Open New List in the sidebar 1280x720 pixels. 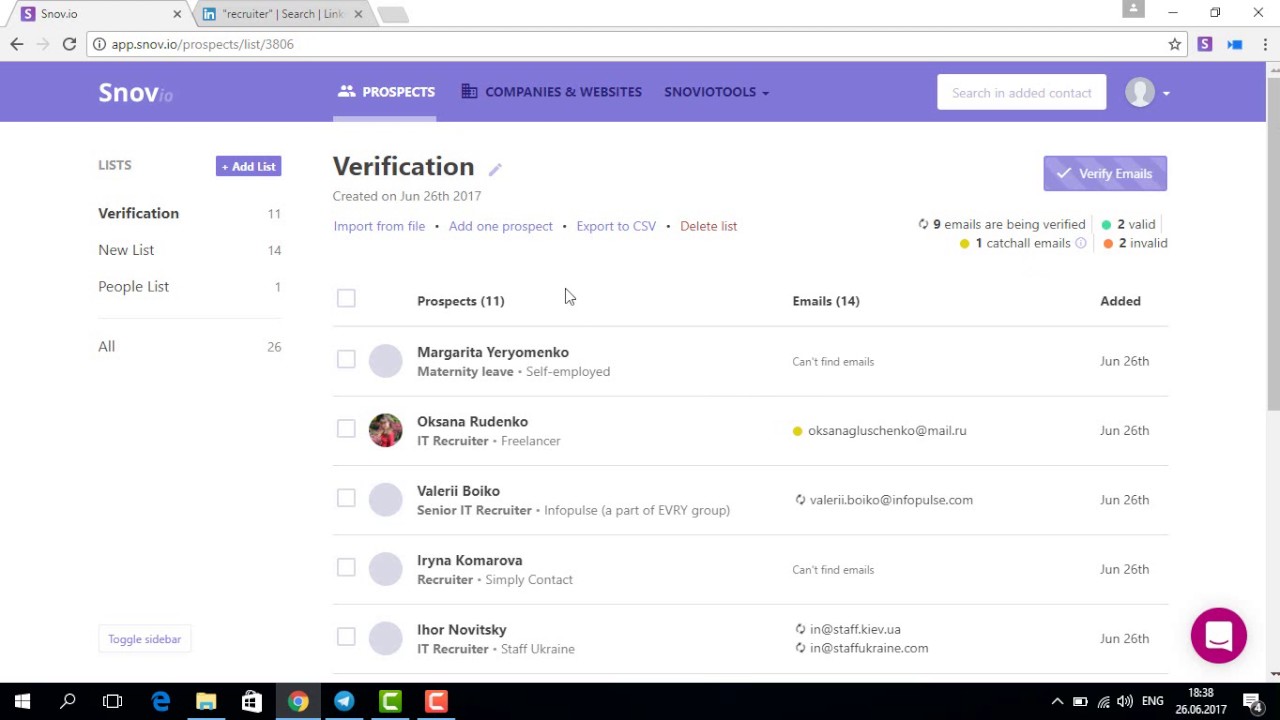[126, 250]
